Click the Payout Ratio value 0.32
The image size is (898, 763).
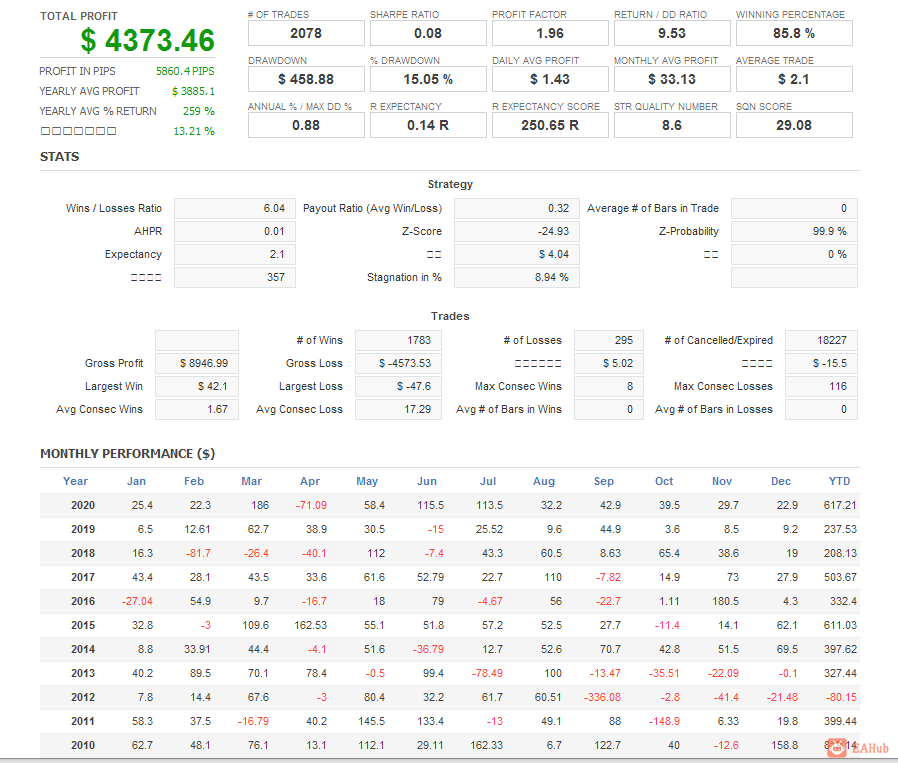pyautogui.click(x=517, y=209)
